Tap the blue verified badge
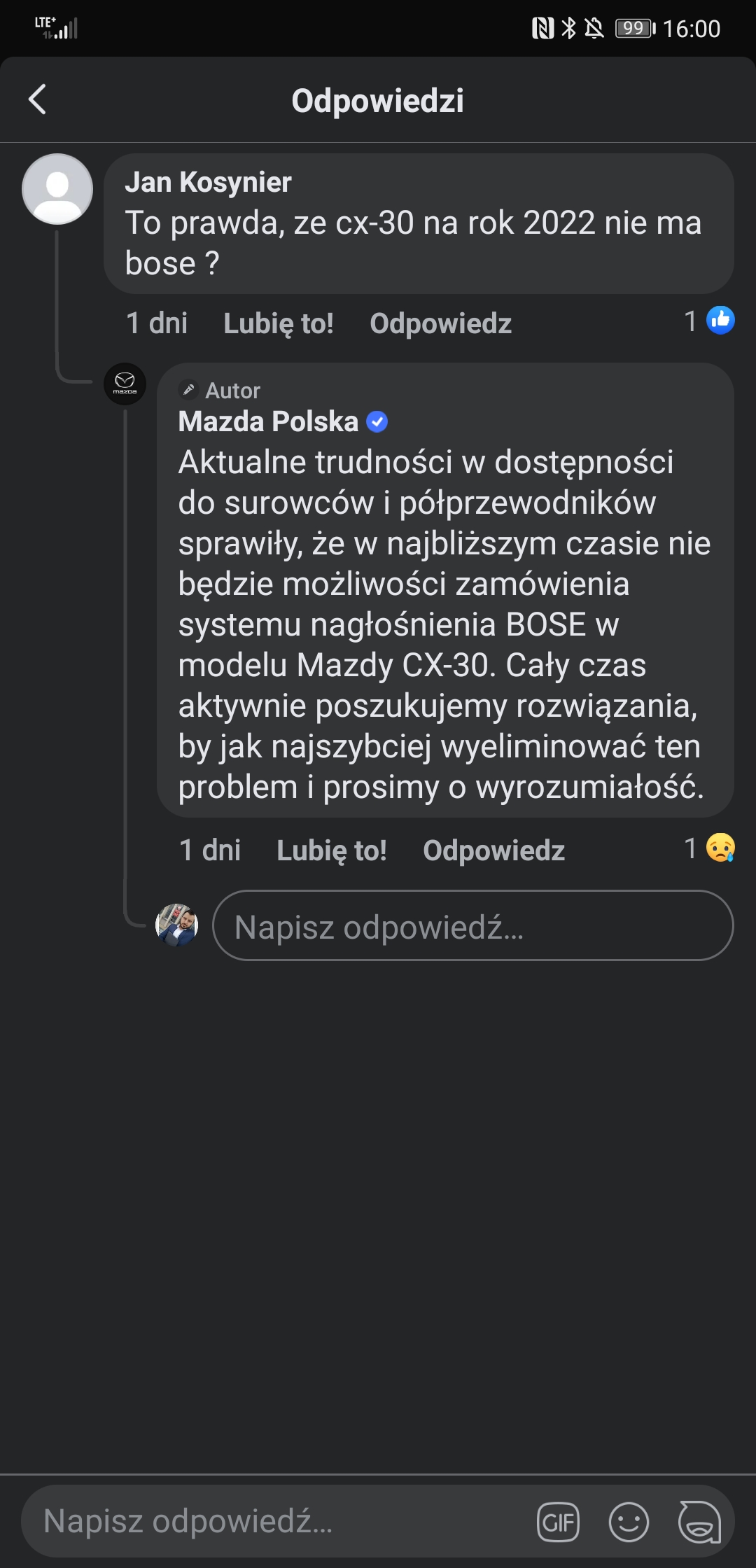 click(377, 422)
